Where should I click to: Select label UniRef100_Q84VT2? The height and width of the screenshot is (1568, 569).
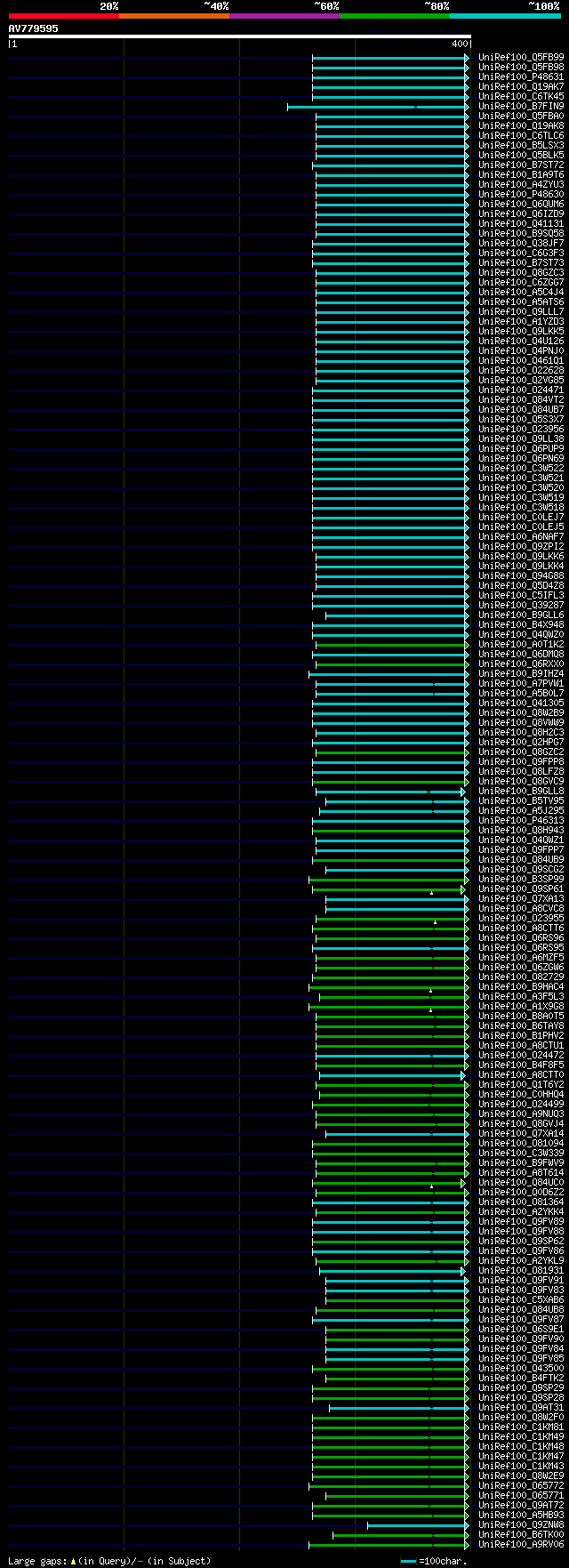click(521, 399)
